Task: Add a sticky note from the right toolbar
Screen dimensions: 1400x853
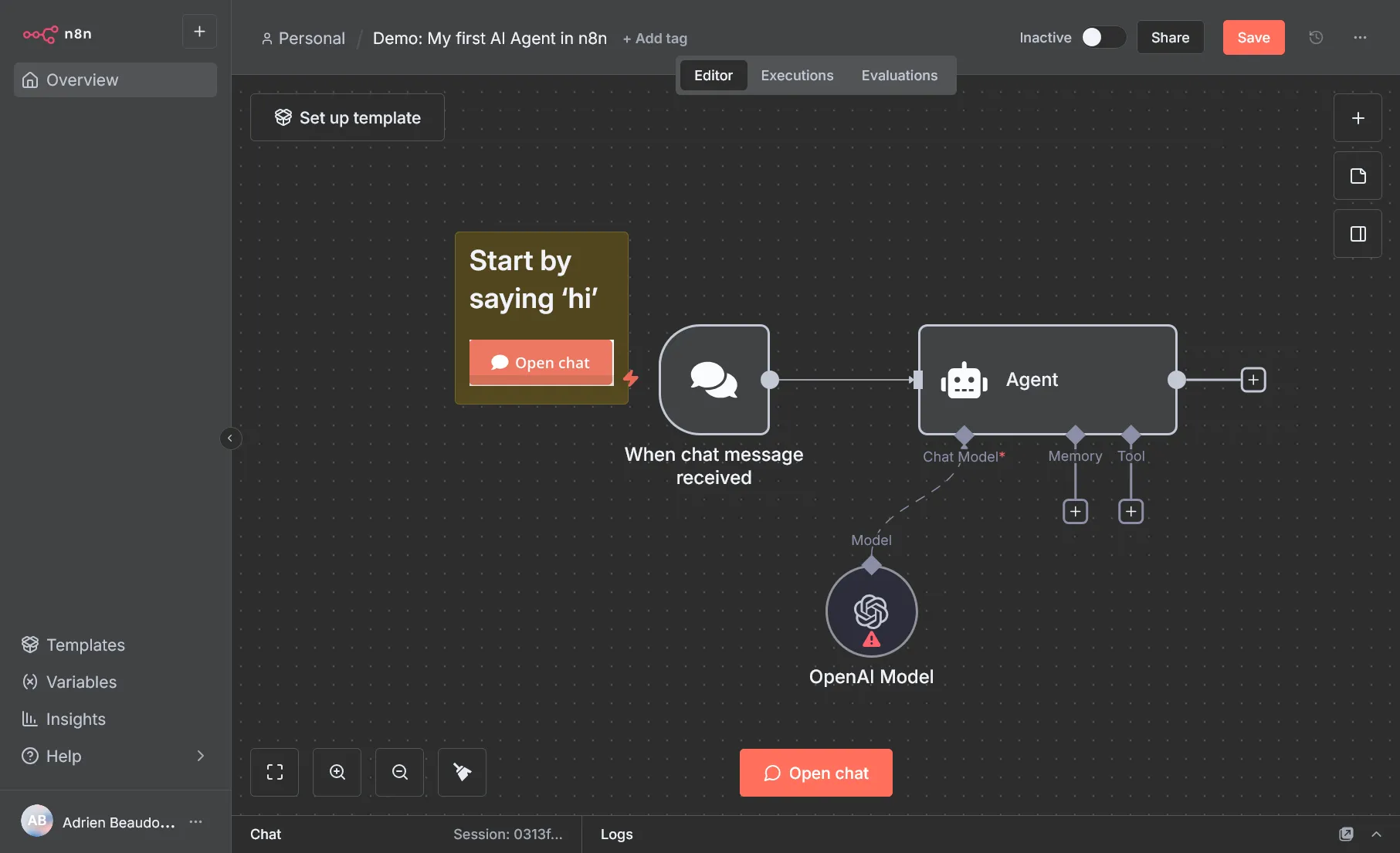Action: pyautogui.click(x=1358, y=175)
